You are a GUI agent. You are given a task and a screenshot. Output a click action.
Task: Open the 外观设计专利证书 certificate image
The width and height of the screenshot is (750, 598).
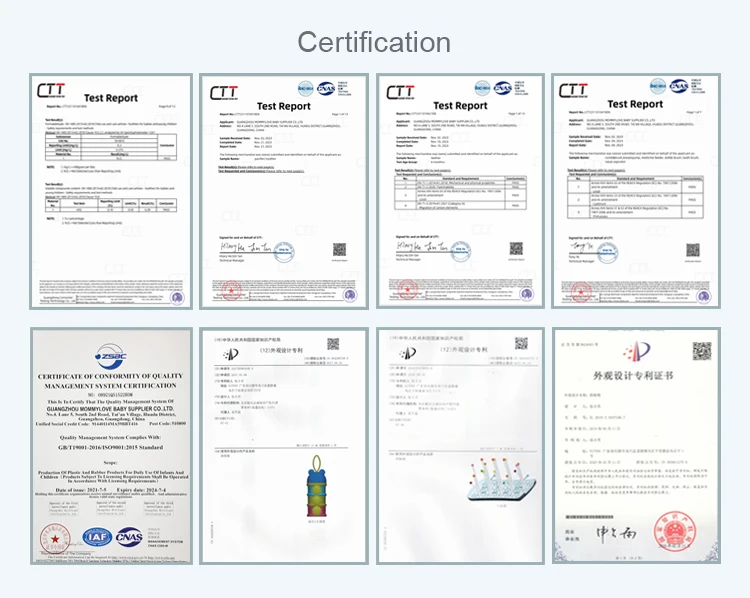[x=636, y=446]
